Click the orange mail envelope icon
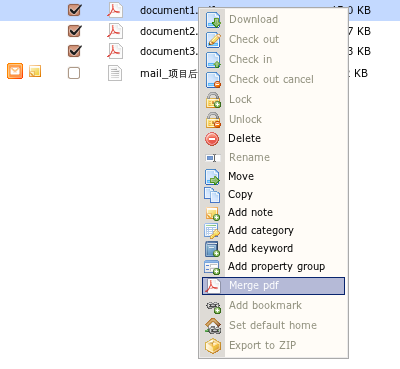 coord(15,71)
